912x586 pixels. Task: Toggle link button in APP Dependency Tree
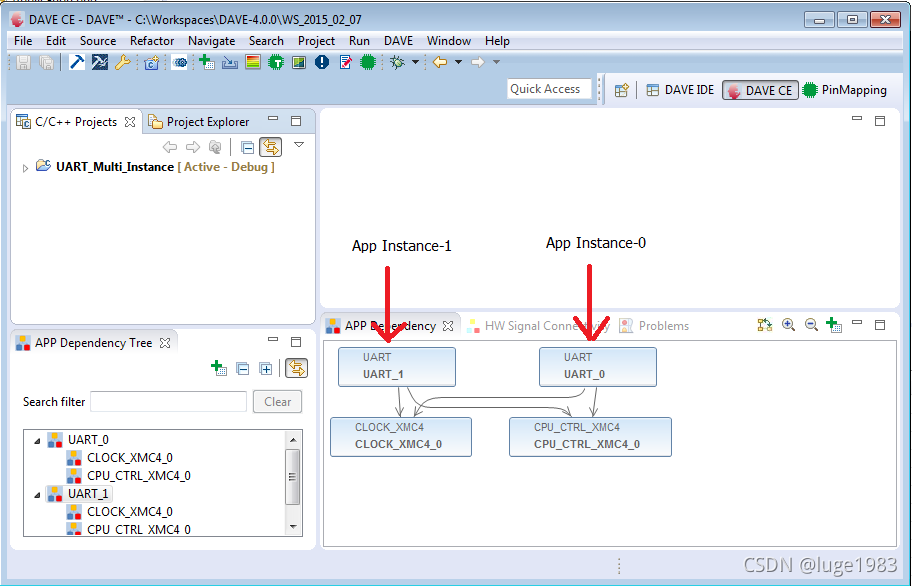297,369
